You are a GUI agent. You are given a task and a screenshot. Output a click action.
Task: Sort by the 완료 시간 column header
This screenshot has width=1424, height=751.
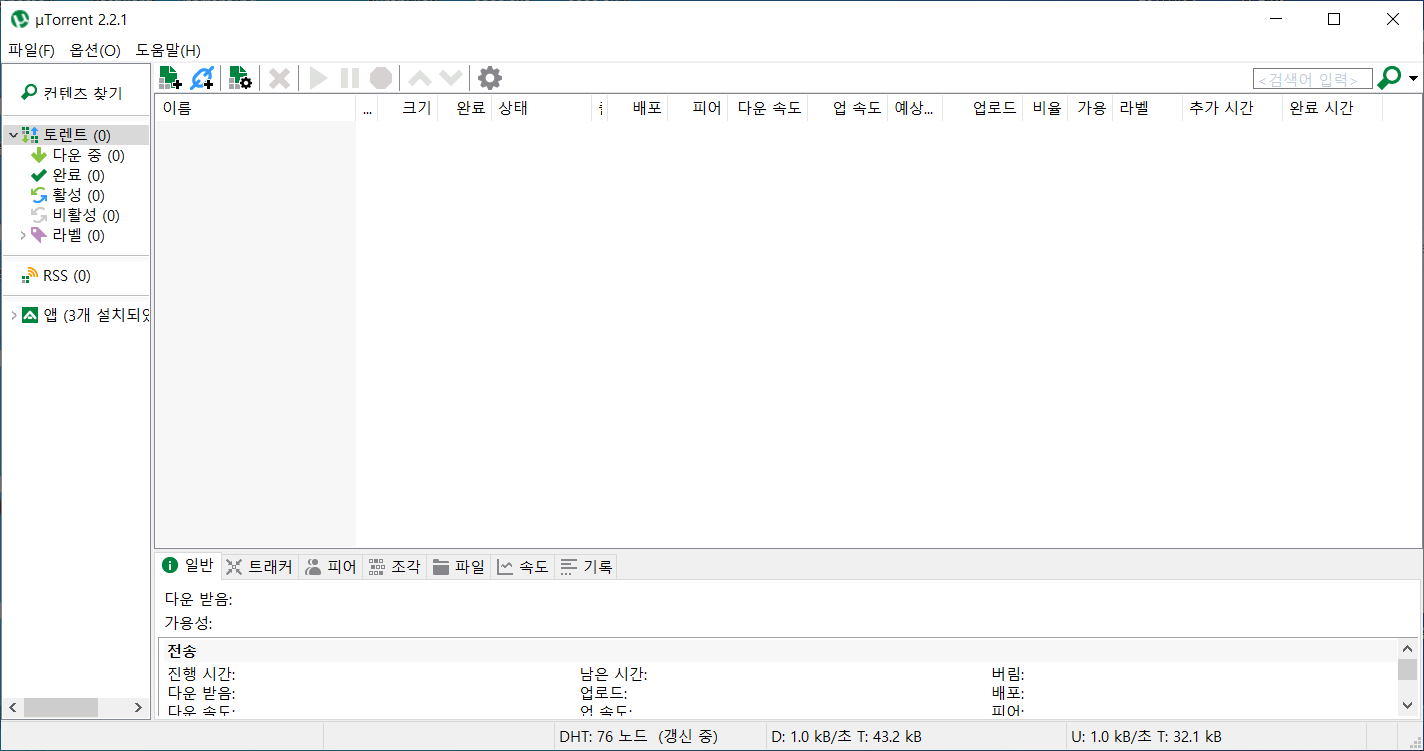[x=1333, y=108]
